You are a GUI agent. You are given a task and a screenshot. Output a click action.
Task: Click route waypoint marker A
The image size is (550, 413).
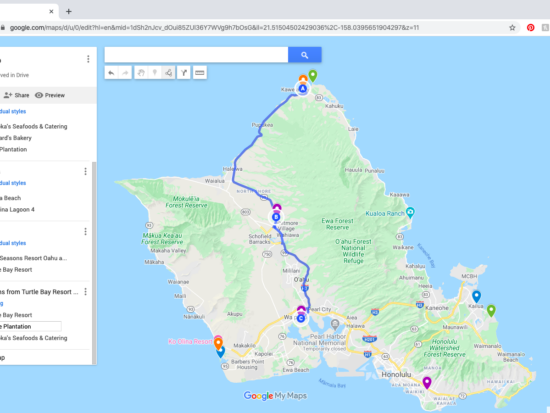[x=302, y=89]
